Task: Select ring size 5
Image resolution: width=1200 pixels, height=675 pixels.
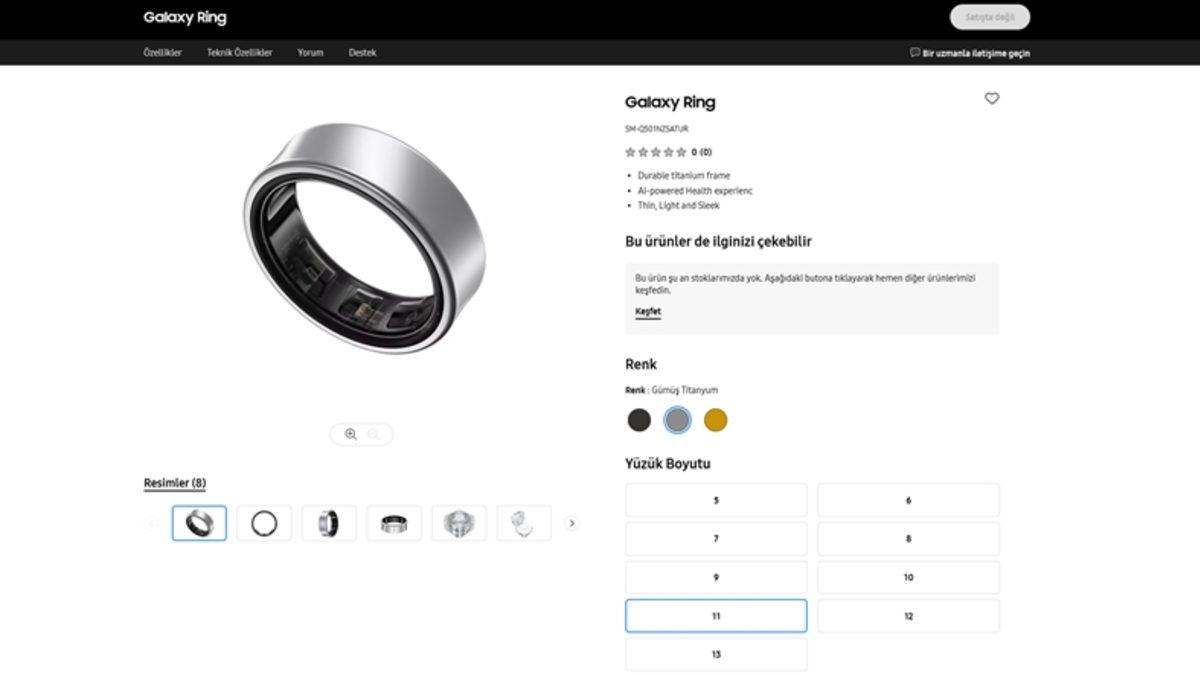Action: (715, 499)
